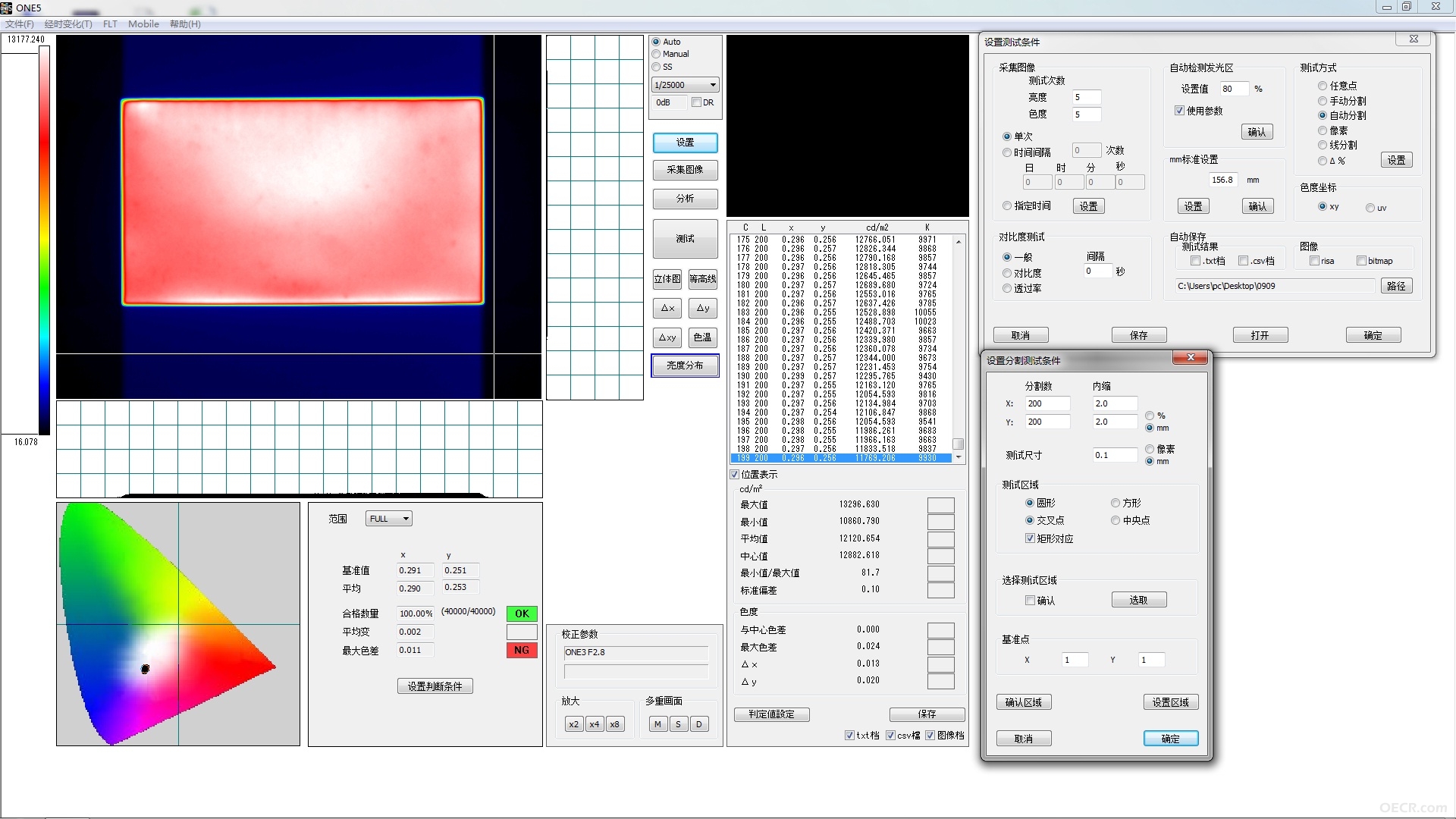Click the 分析 analyze button
Viewport: 1456px width, 819px height.
(686, 199)
